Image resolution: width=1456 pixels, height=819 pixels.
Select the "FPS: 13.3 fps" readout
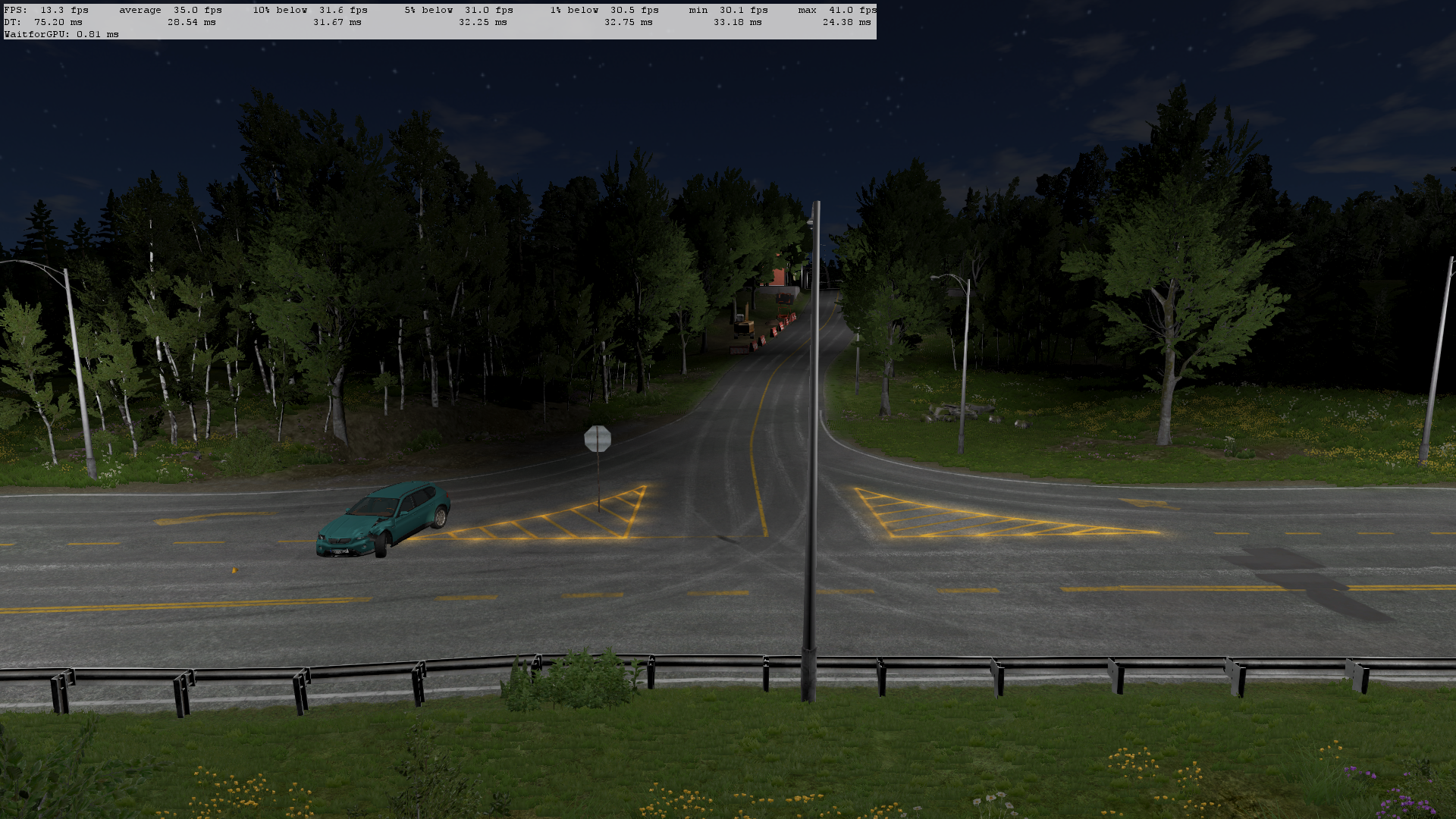click(46, 10)
